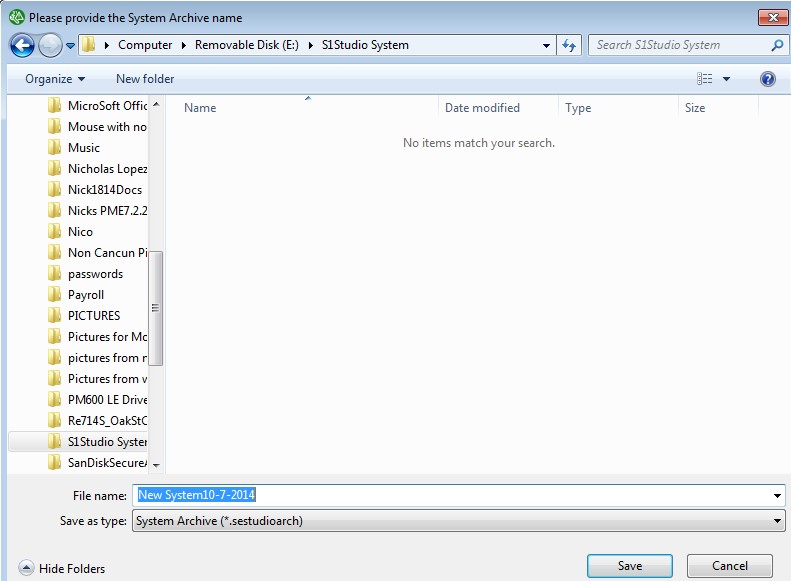Select S1Studio System in the breadcrumb

pos(365,45)
